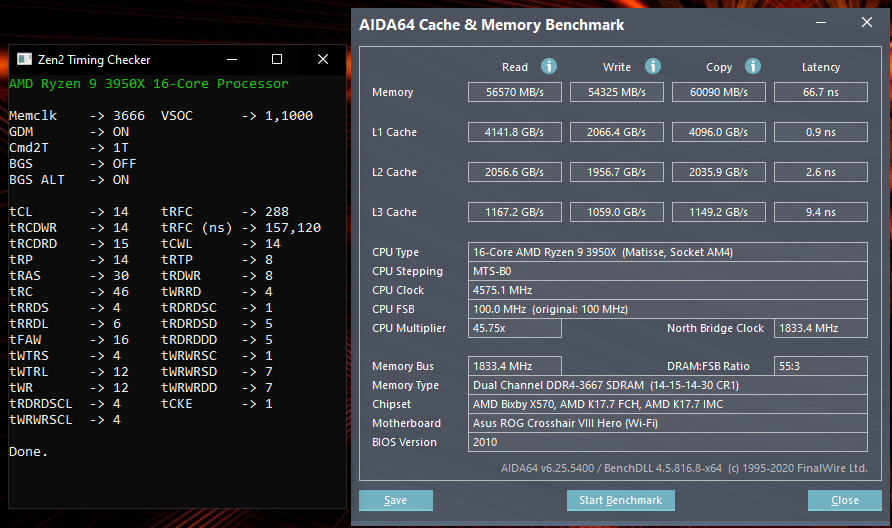Click the Copy info icon
Screen dimensions: 892x528
[753, 67]
